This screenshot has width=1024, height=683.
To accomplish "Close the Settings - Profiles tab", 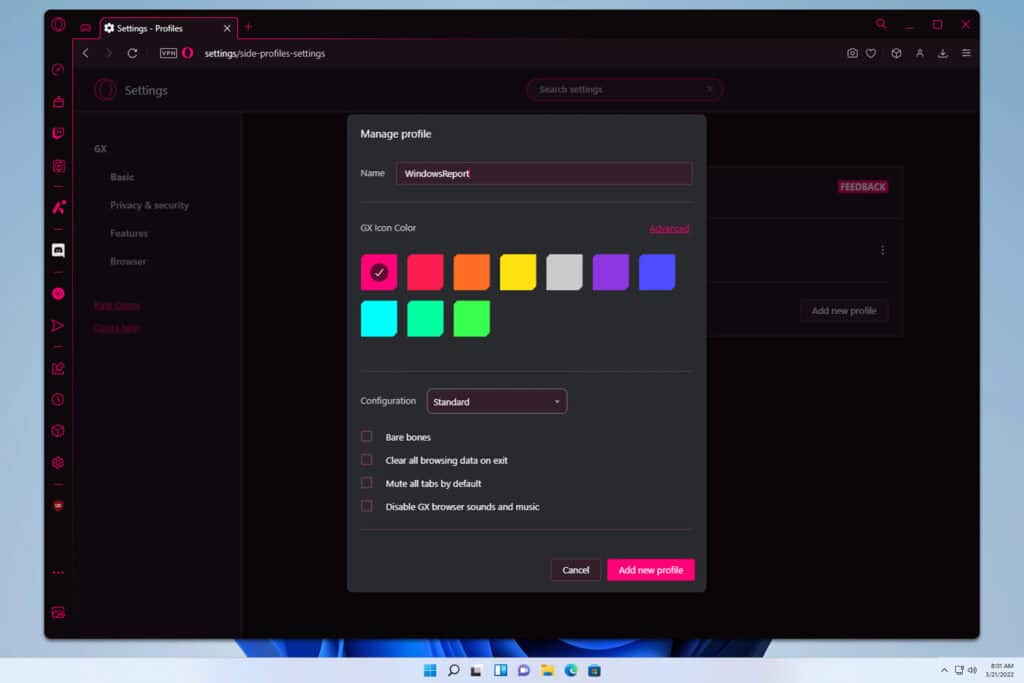I will pos(227,28).
